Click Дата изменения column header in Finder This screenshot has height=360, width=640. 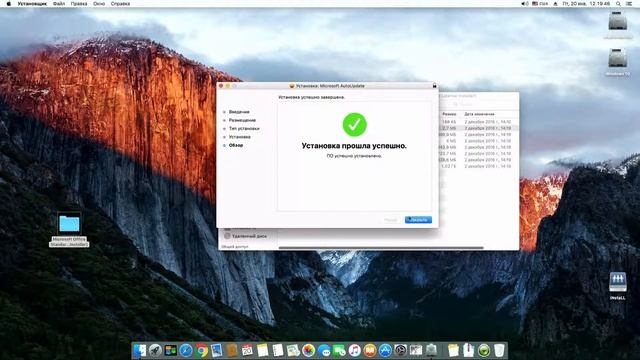tap(479, 114)
